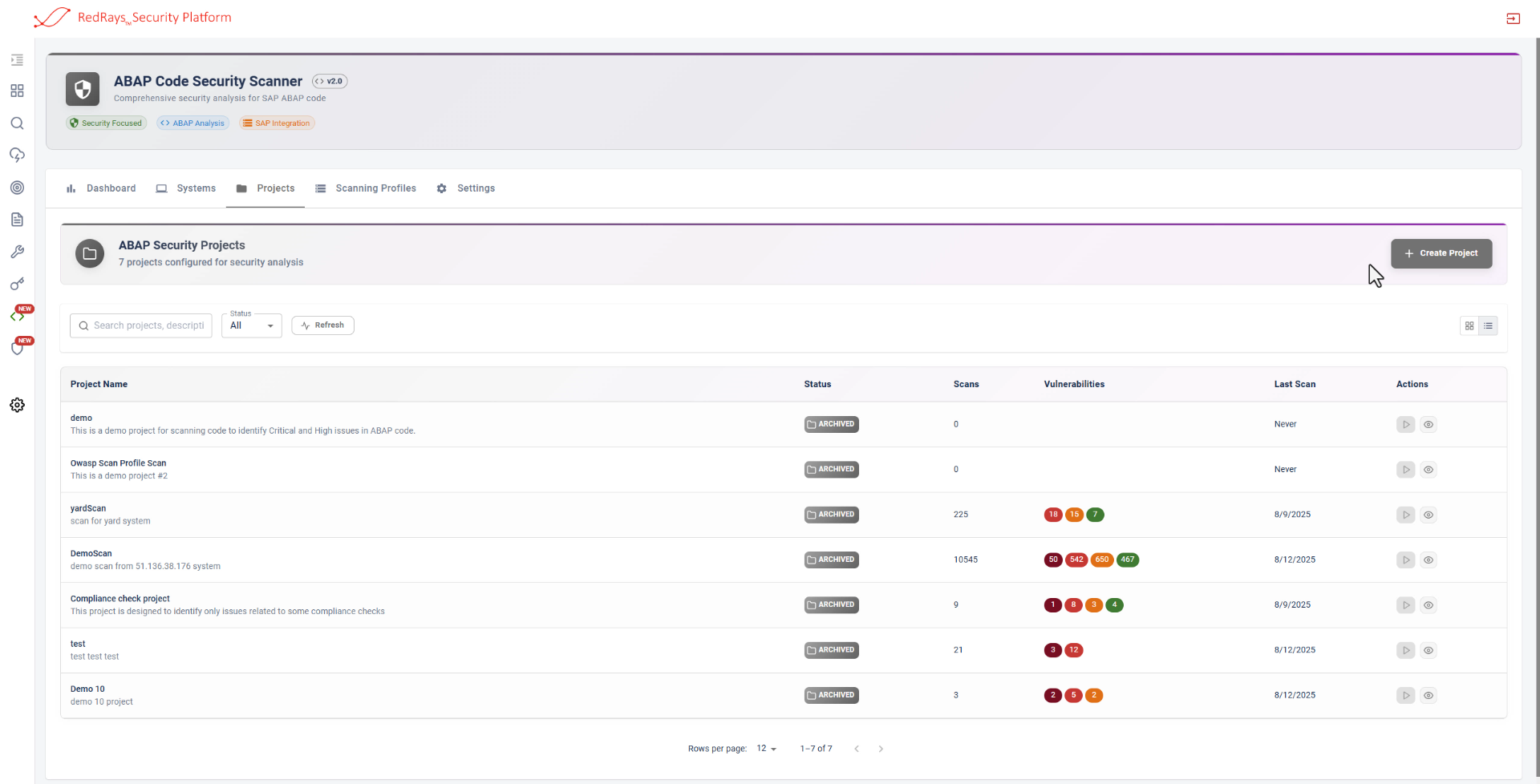Viewport: 1540px width, 784px height.
Task: Open the shield sidebar icon marked NEW
Action: (x=17, y=348)
